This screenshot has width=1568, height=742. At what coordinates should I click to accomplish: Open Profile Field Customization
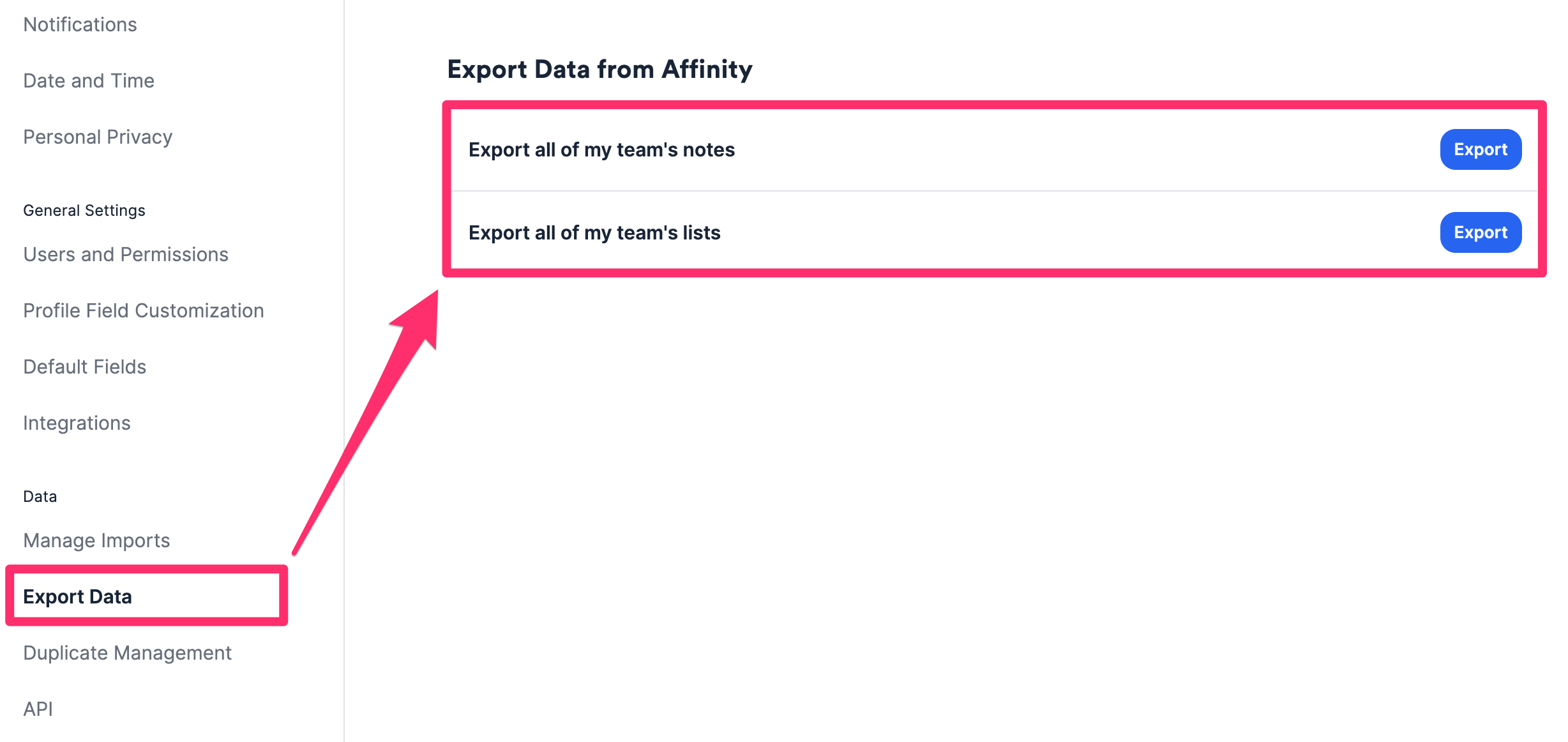click(143, 311)
